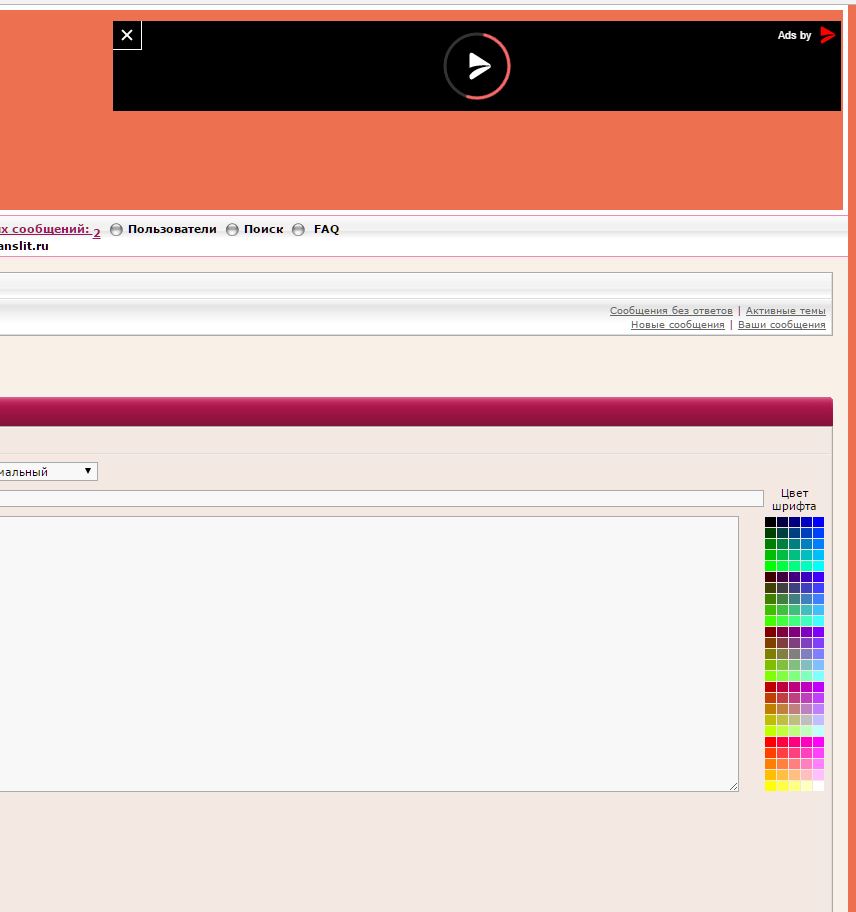
Task: Open the font size dropdown
Action: (48, 471)
